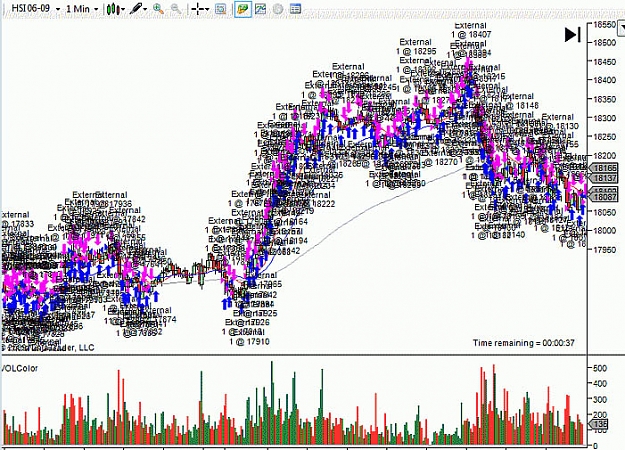Screen dimensions: 625x450
Task: Click the VOLColor indicator label
Action: pyautogui.click(x=20, y=368)
